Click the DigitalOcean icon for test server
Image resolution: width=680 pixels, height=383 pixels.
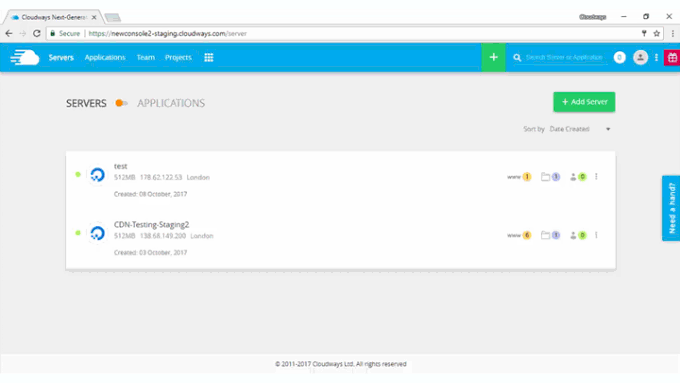(98, 175)
